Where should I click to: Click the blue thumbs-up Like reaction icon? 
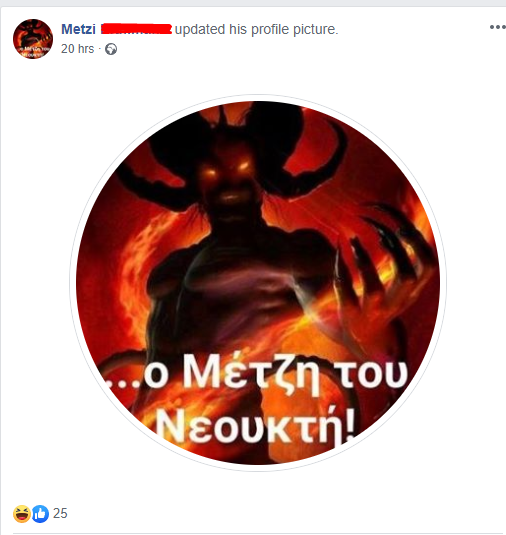[x=40, y=514]
